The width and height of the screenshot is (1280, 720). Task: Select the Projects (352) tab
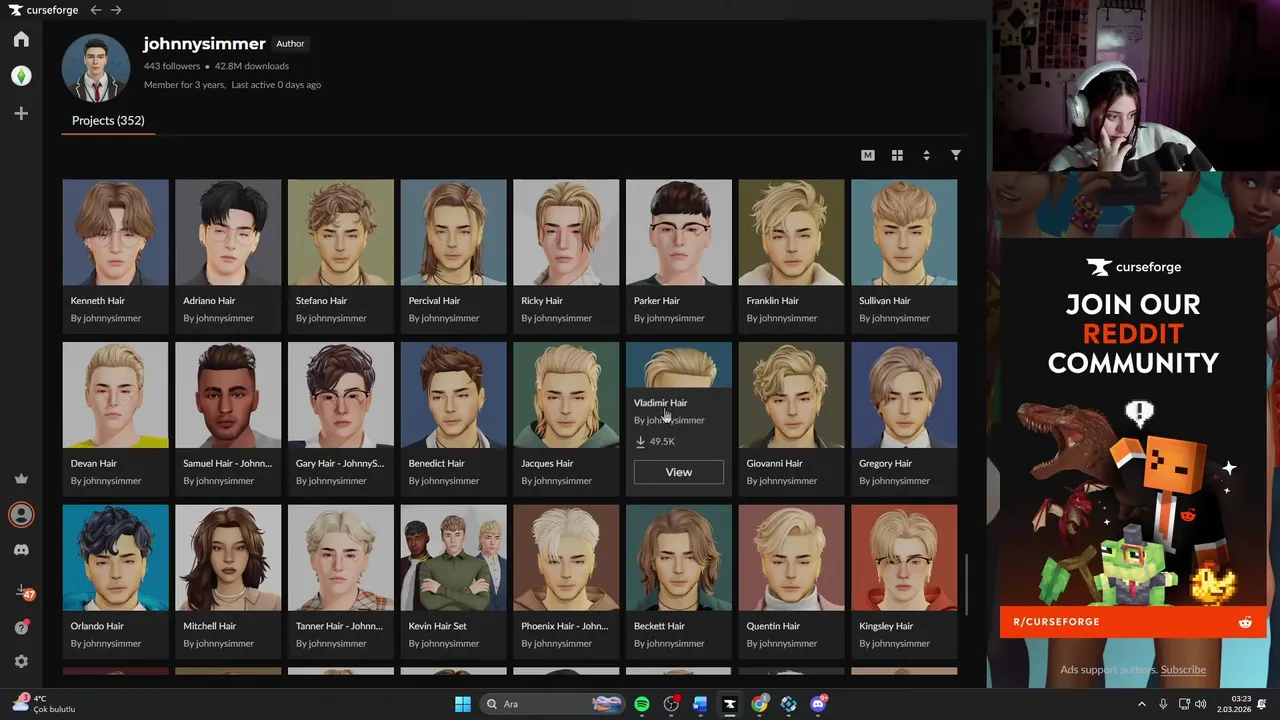point(108,120)
